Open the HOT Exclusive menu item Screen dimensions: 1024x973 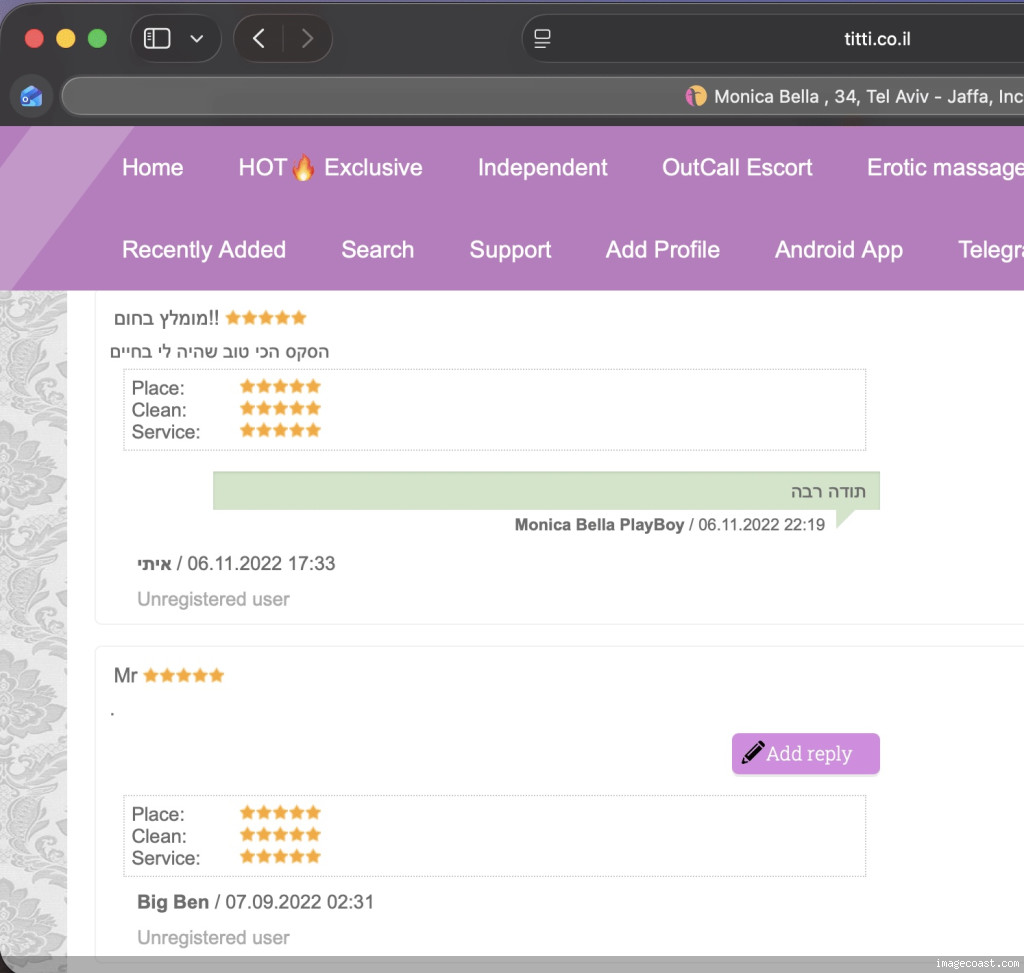330,168
